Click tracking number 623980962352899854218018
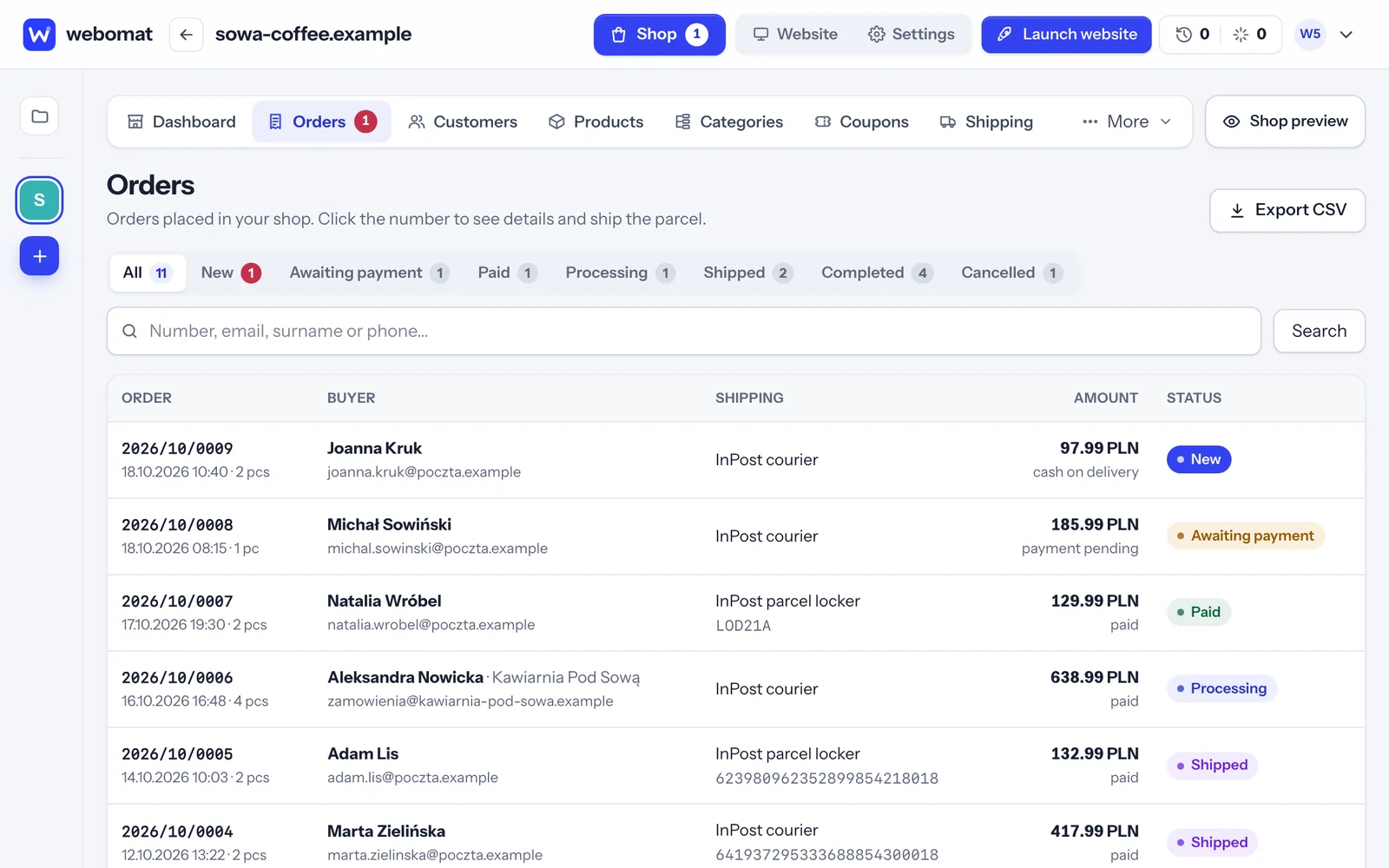The height and width of the screenshot is (868, 1389). pyautogui.click(x=826, y=779)
